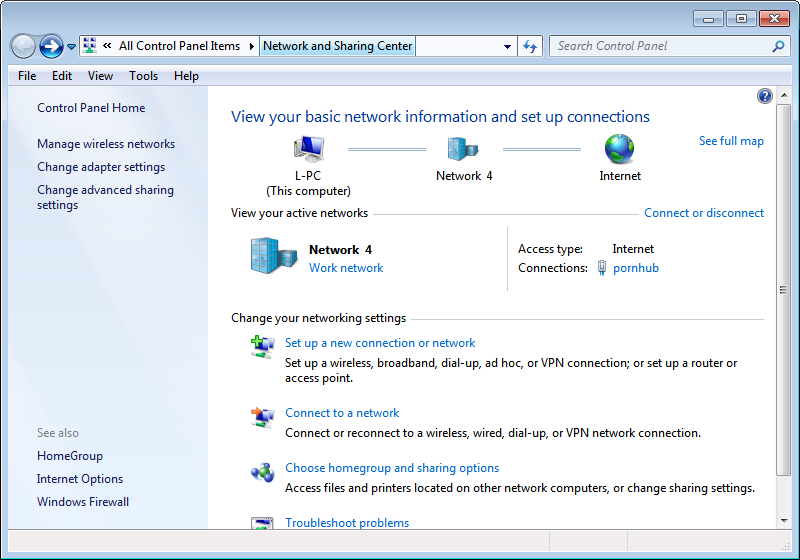Click the Network and Sharing Center breadcrumb

click(337, 46)
